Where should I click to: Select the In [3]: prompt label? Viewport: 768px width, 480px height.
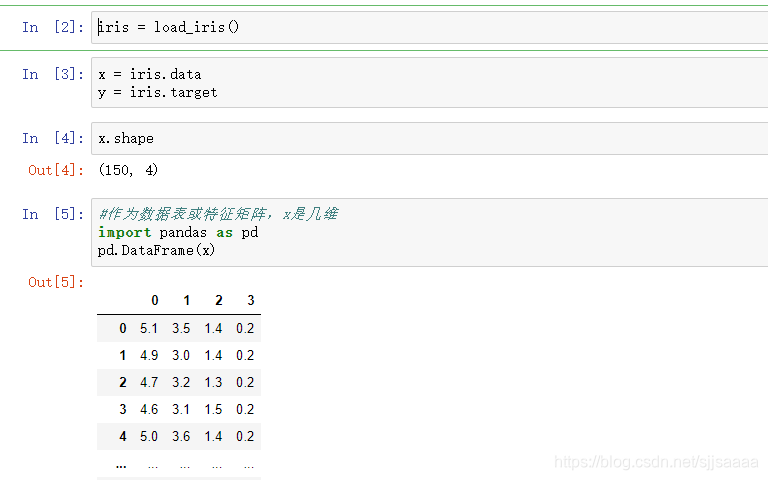point(53,74)
